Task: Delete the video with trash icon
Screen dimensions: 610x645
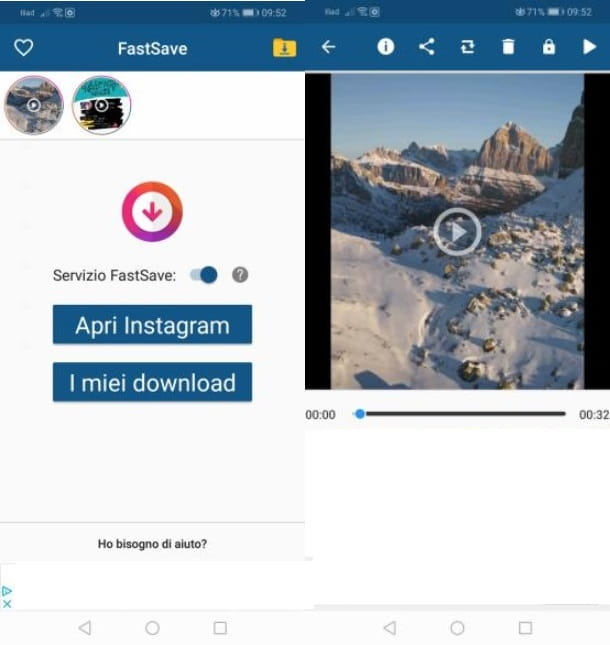Action: pos(508,47)
